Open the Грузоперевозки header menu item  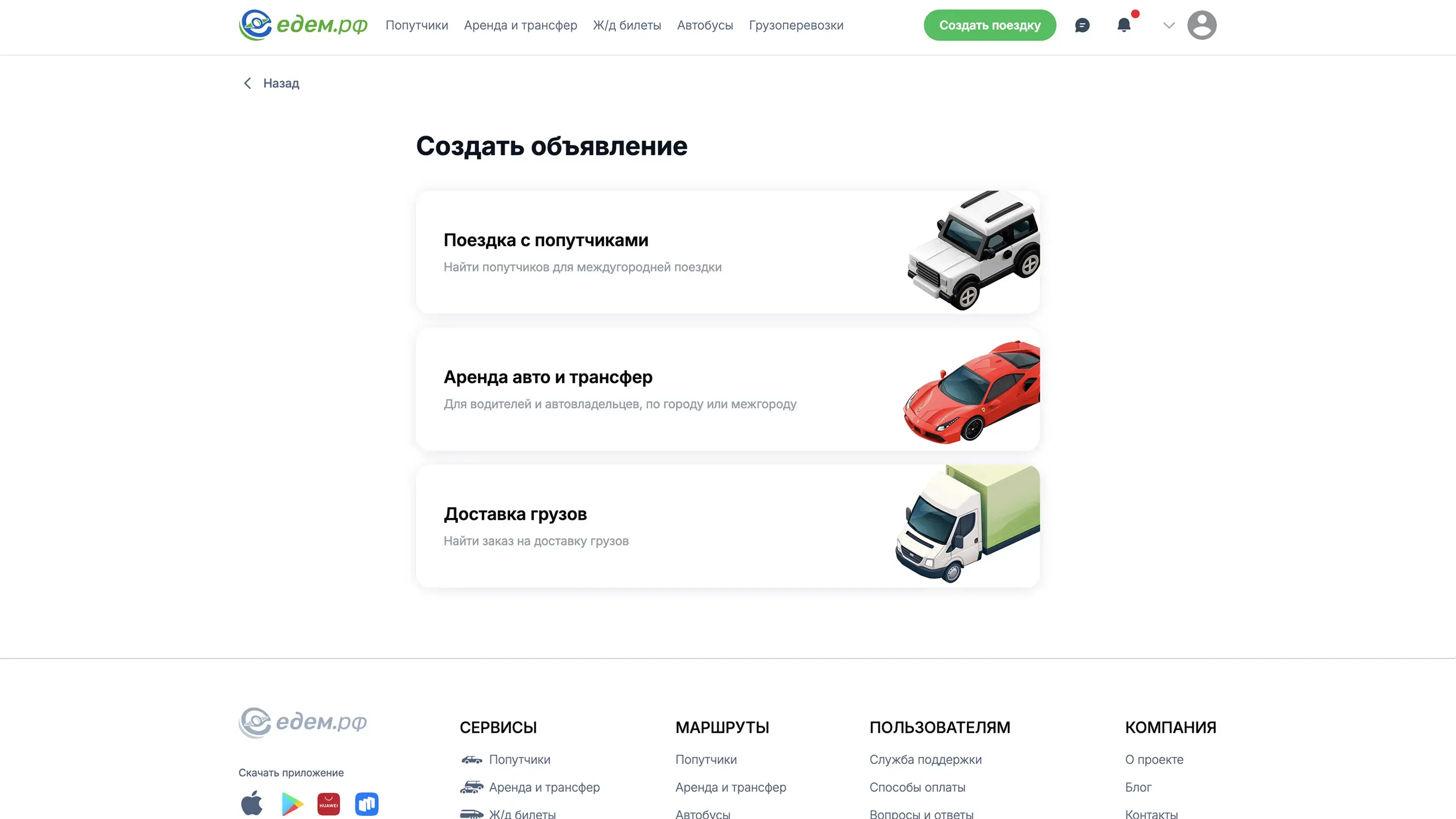click(796, 25)
